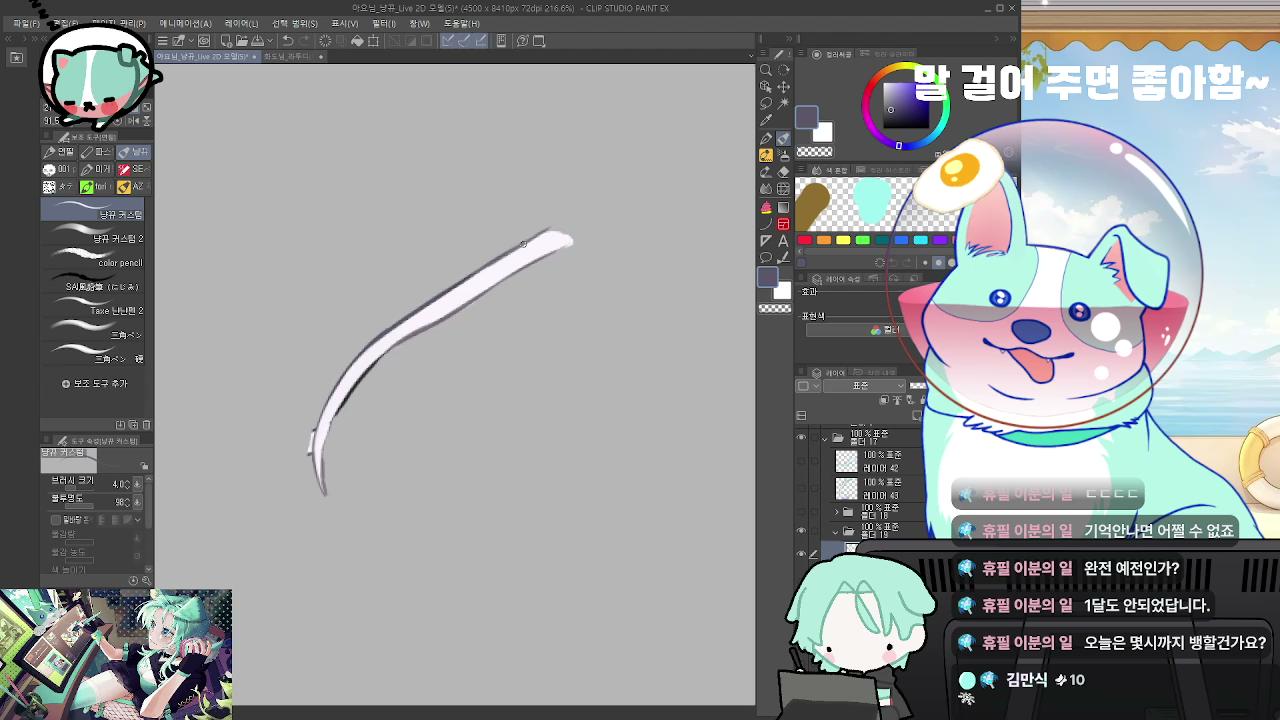This screenshot has height=720, width=1280.
Task: Click the 레이어 43 layer thumbnail
Action: click(847, 489)
